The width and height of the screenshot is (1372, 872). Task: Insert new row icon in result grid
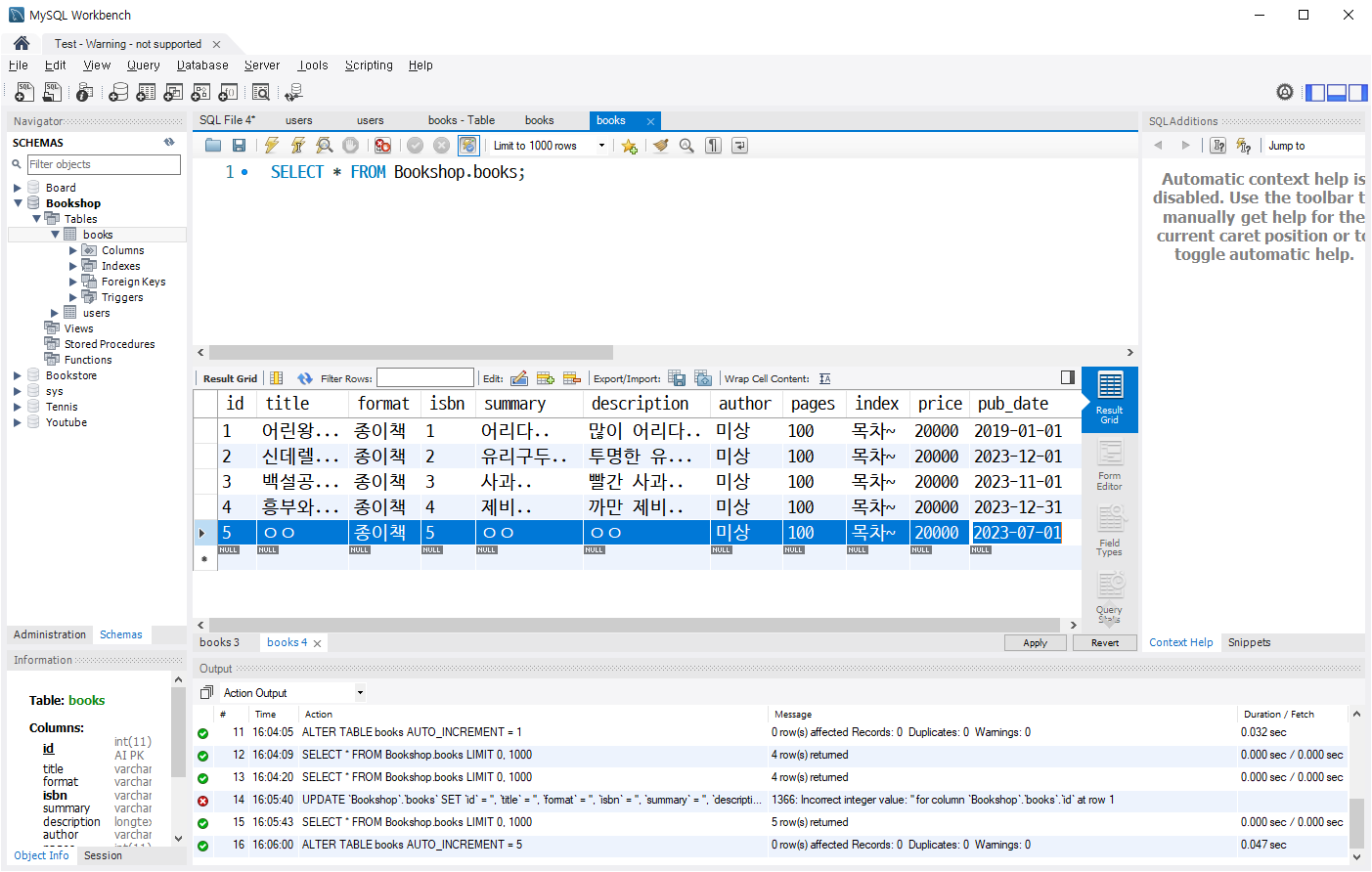tap(546, 378)
